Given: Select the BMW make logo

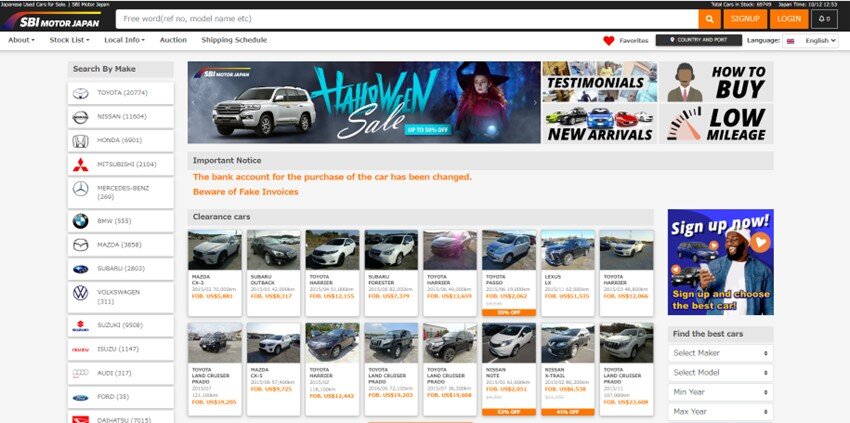Looking at the screenshot, I should tap(80, 221).
